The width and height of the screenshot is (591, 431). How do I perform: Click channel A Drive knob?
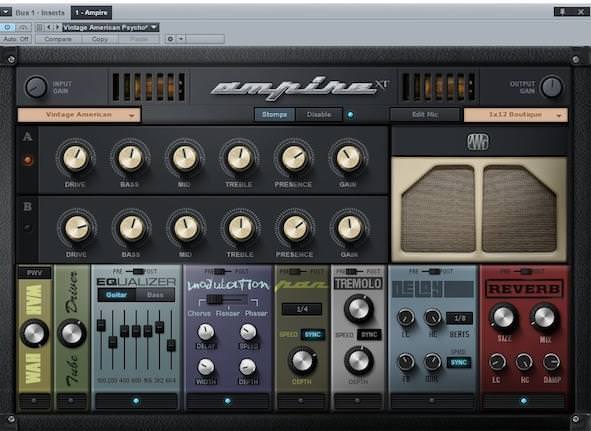[x=76, y=158]
